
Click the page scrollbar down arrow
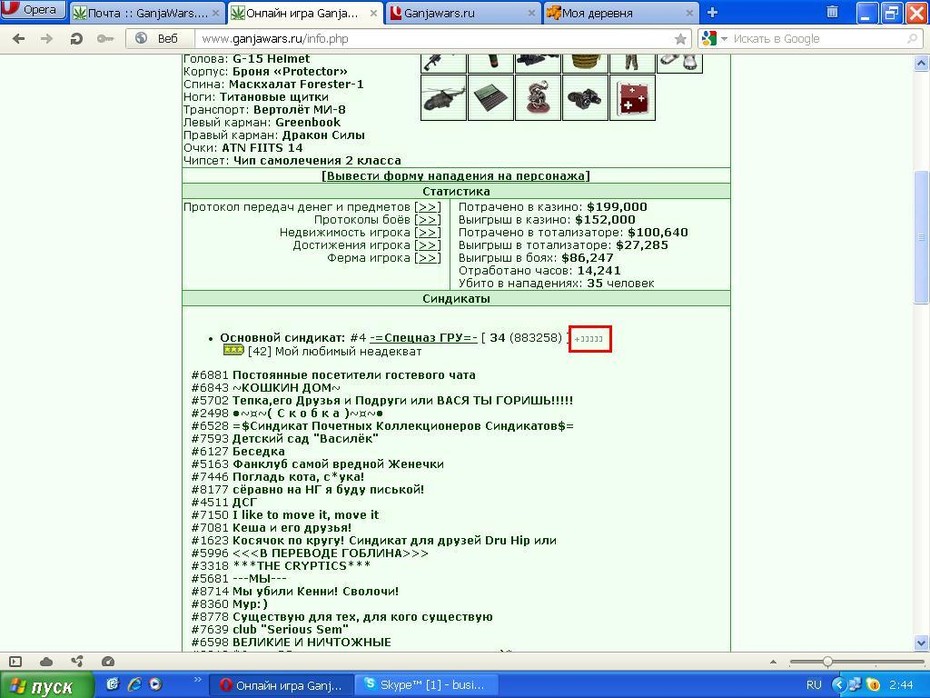coord(922,642)
